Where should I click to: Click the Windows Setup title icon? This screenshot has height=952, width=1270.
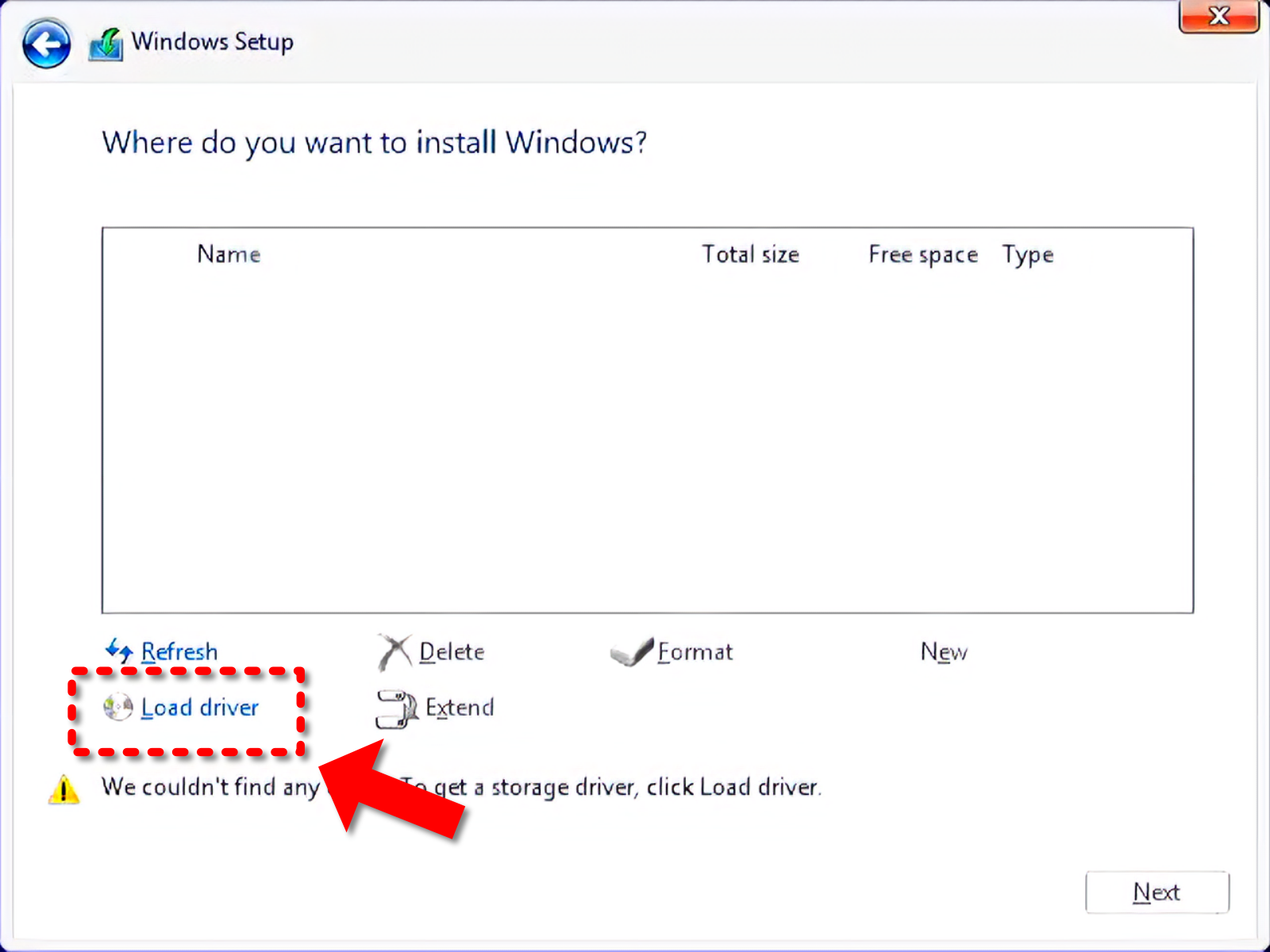pos(106,44)
